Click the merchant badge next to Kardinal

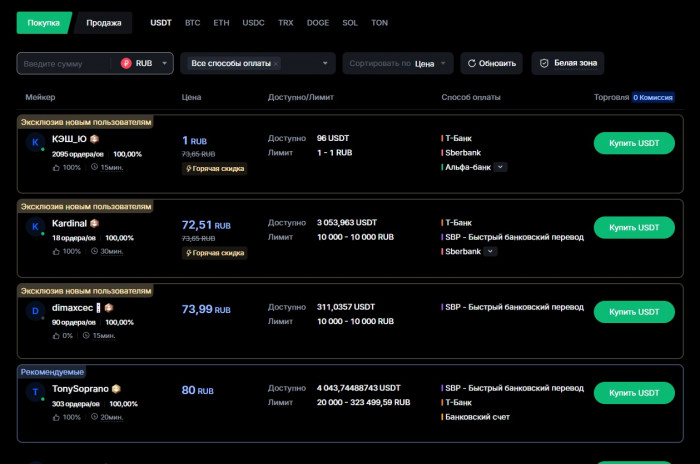[x=94, y=223]
